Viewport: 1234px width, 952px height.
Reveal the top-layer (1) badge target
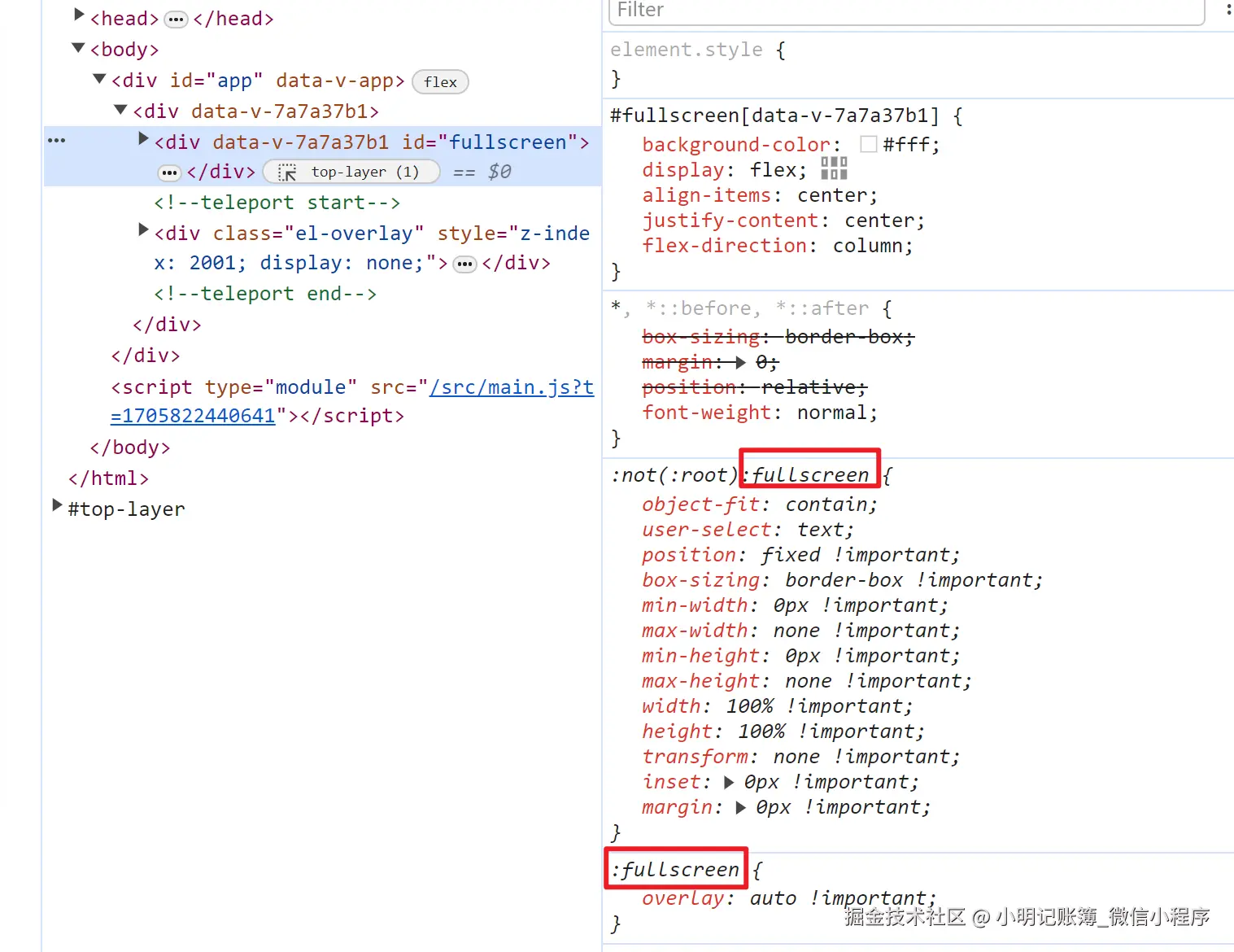(x=351, y=172)
